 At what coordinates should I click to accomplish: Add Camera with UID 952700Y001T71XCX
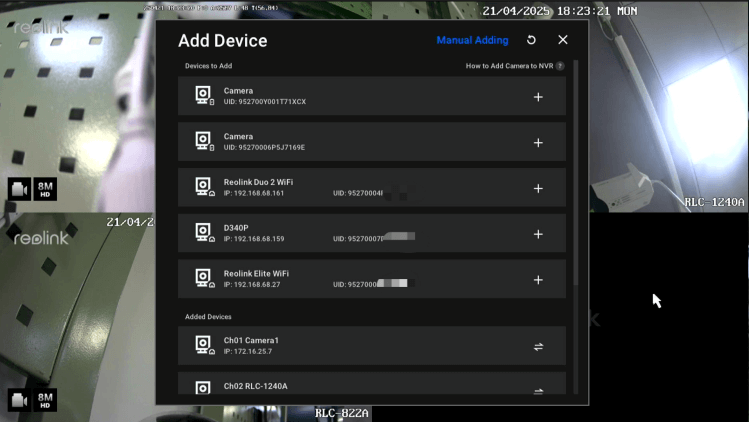(538, 97)
